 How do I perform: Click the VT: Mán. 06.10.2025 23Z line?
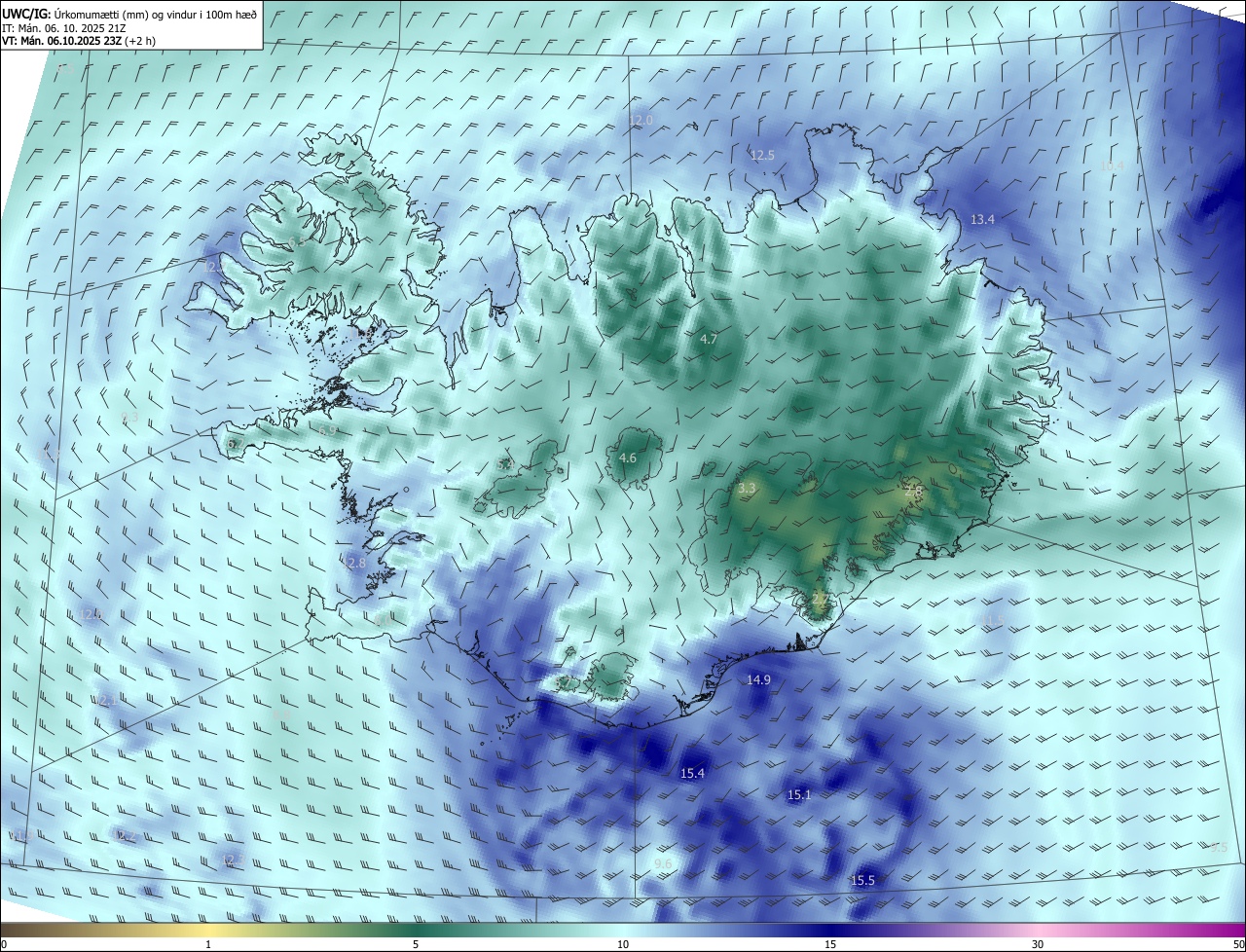point(78,41)
